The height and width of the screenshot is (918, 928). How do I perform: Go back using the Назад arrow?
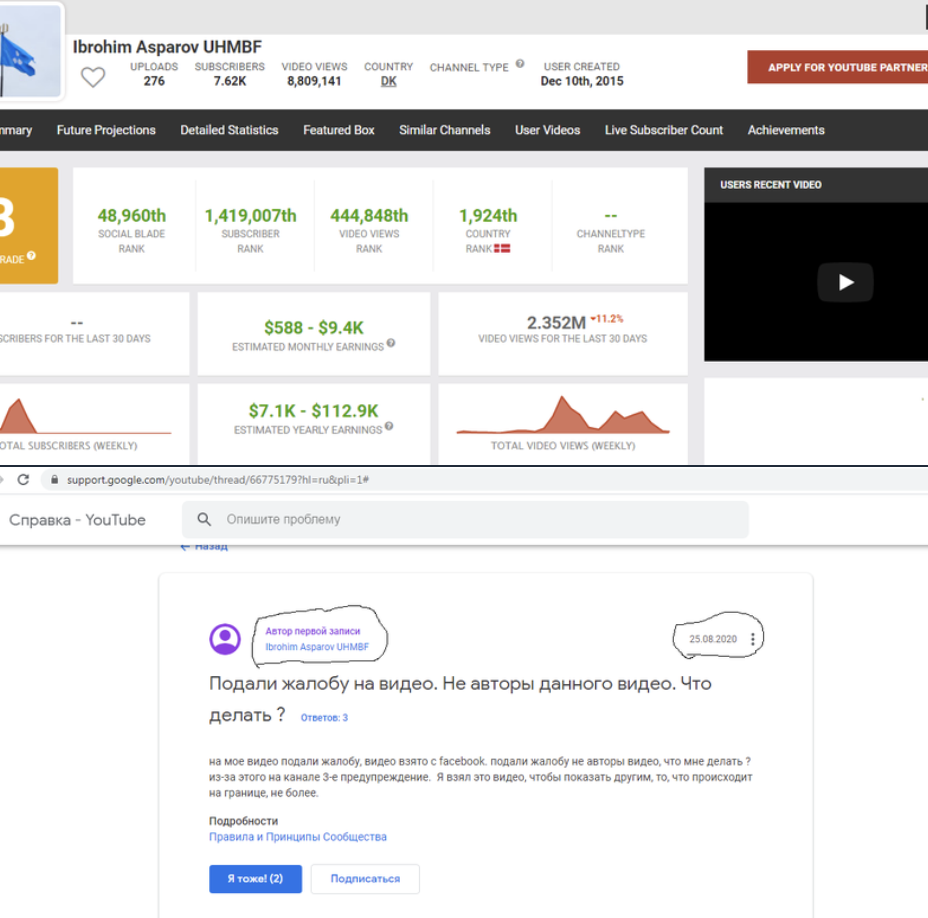click(x=204, y=547)
